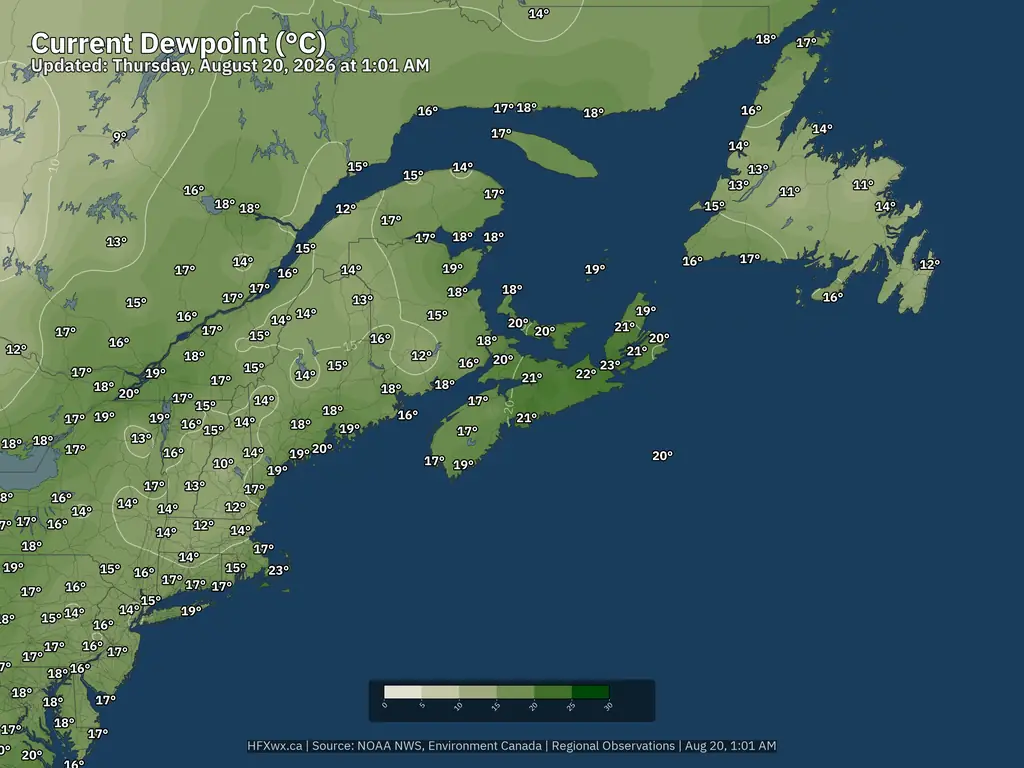Click "Source: NOAA NWS, Environment Canada" footer text
This screenshot has height=768, width=1024.
click(426, 745)
